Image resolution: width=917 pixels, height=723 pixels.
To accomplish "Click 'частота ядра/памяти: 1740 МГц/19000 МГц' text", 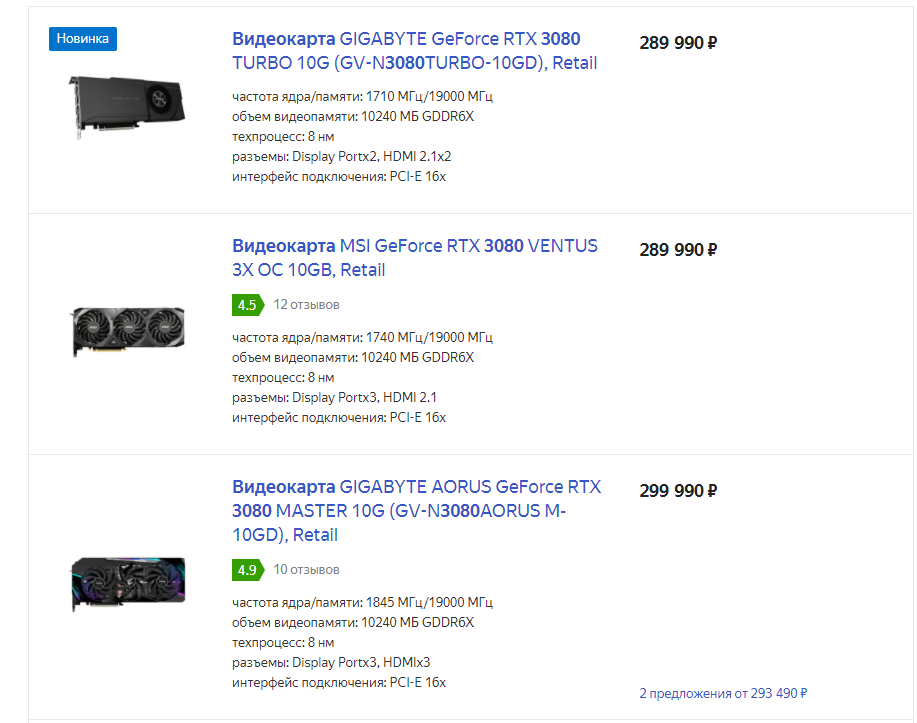I will 362,338.
